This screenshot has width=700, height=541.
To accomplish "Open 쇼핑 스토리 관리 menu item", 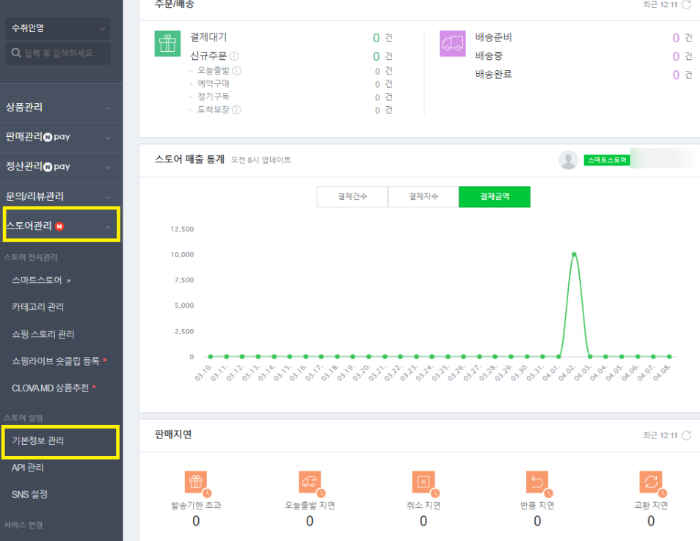I will click(43, 334).
